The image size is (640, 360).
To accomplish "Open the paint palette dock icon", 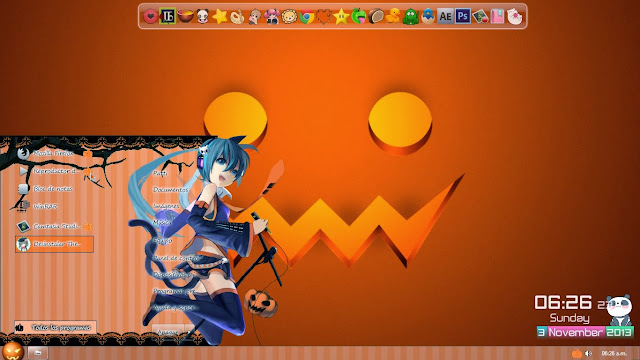I will (237, 17).
